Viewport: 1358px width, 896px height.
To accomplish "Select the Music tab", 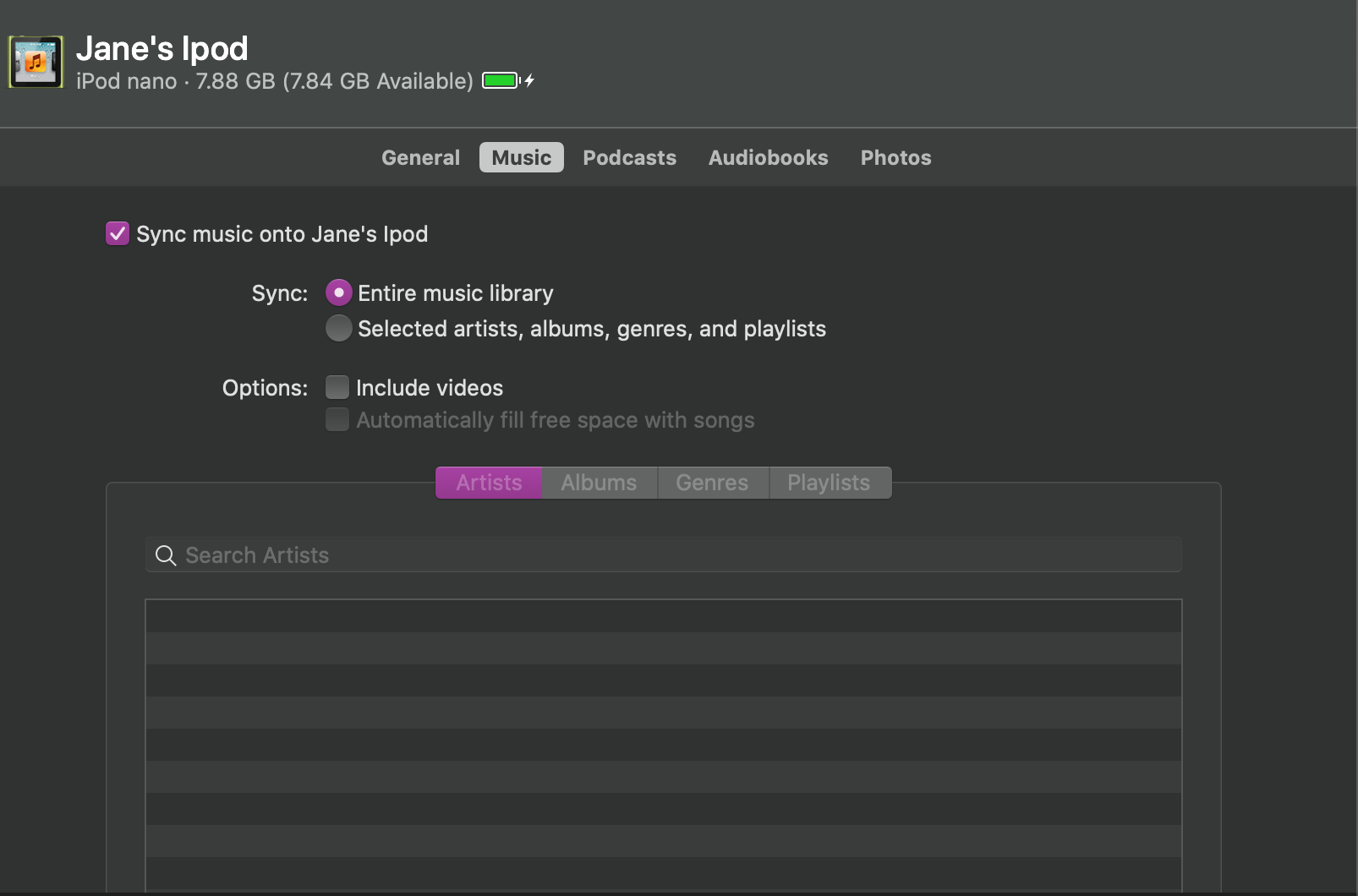I will click(x=522, y=157).
